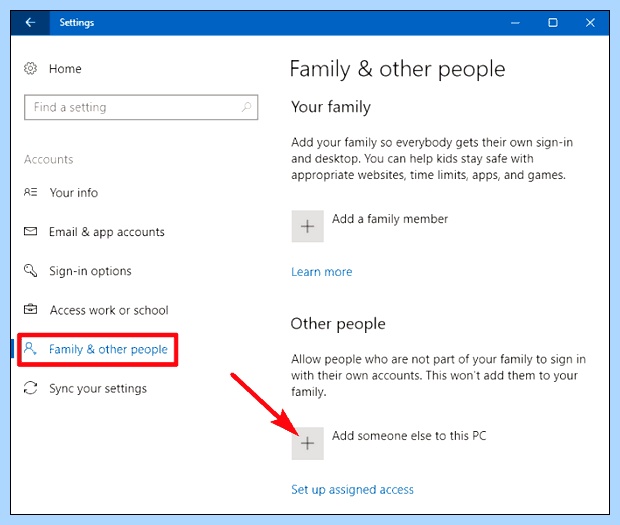Click plus button to add a family member

tap(308, 226)
